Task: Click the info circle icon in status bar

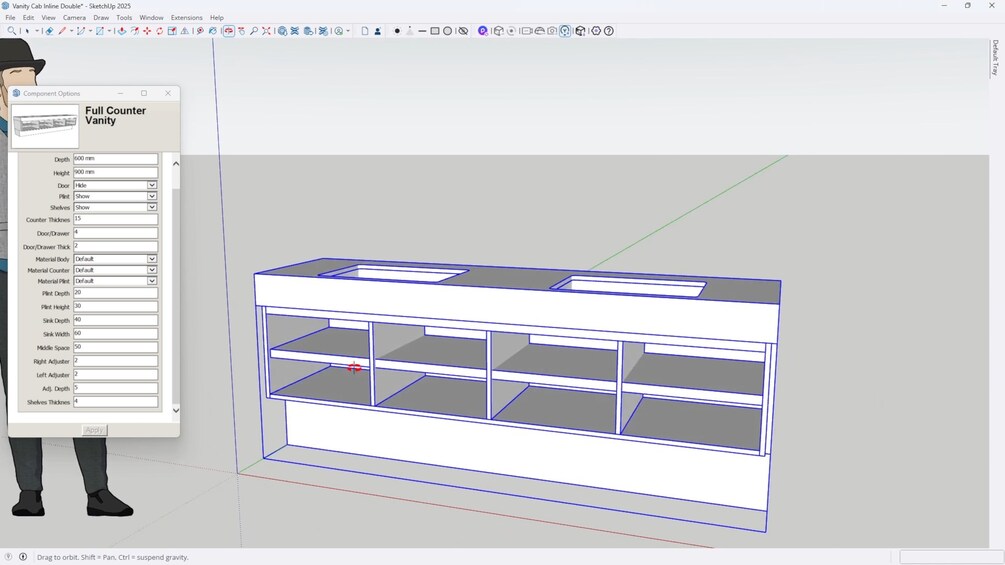Action: tap(23, 557)
